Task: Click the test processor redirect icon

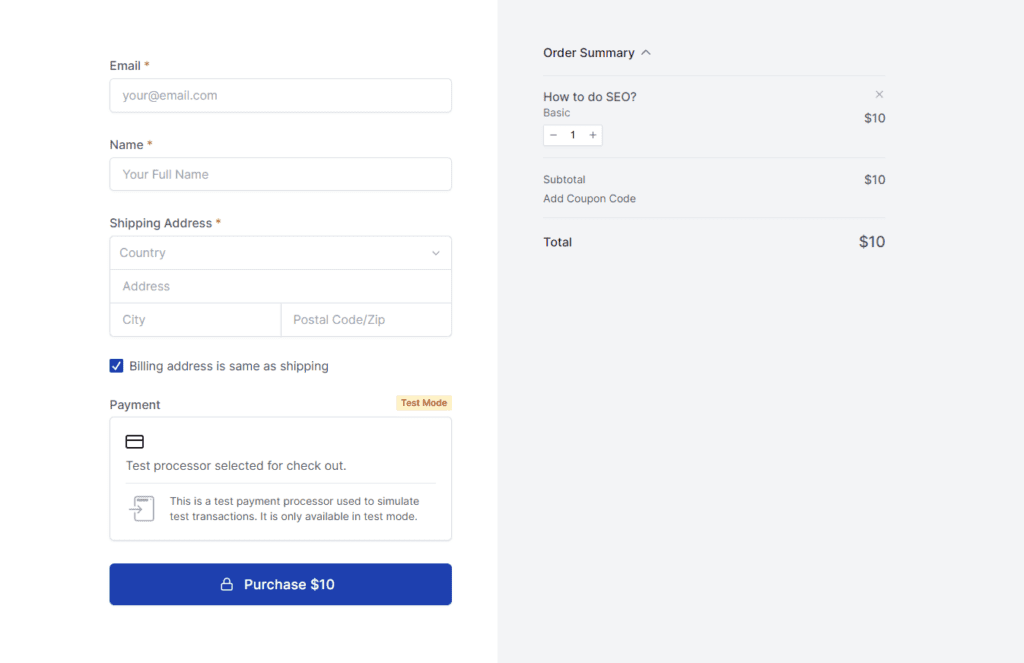Action: tap(142, 508)
